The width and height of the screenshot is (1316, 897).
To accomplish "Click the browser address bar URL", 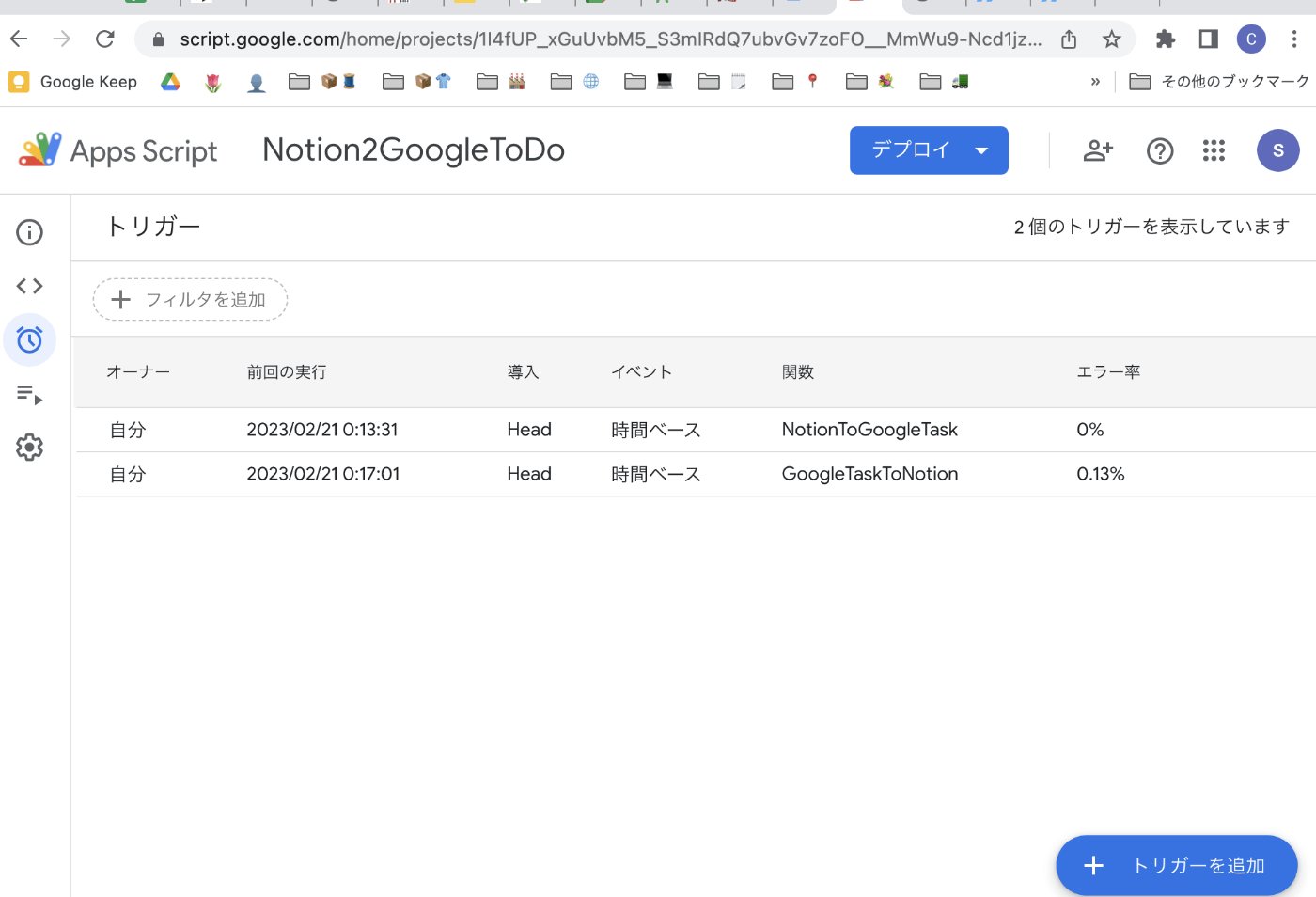I will 611,39.
